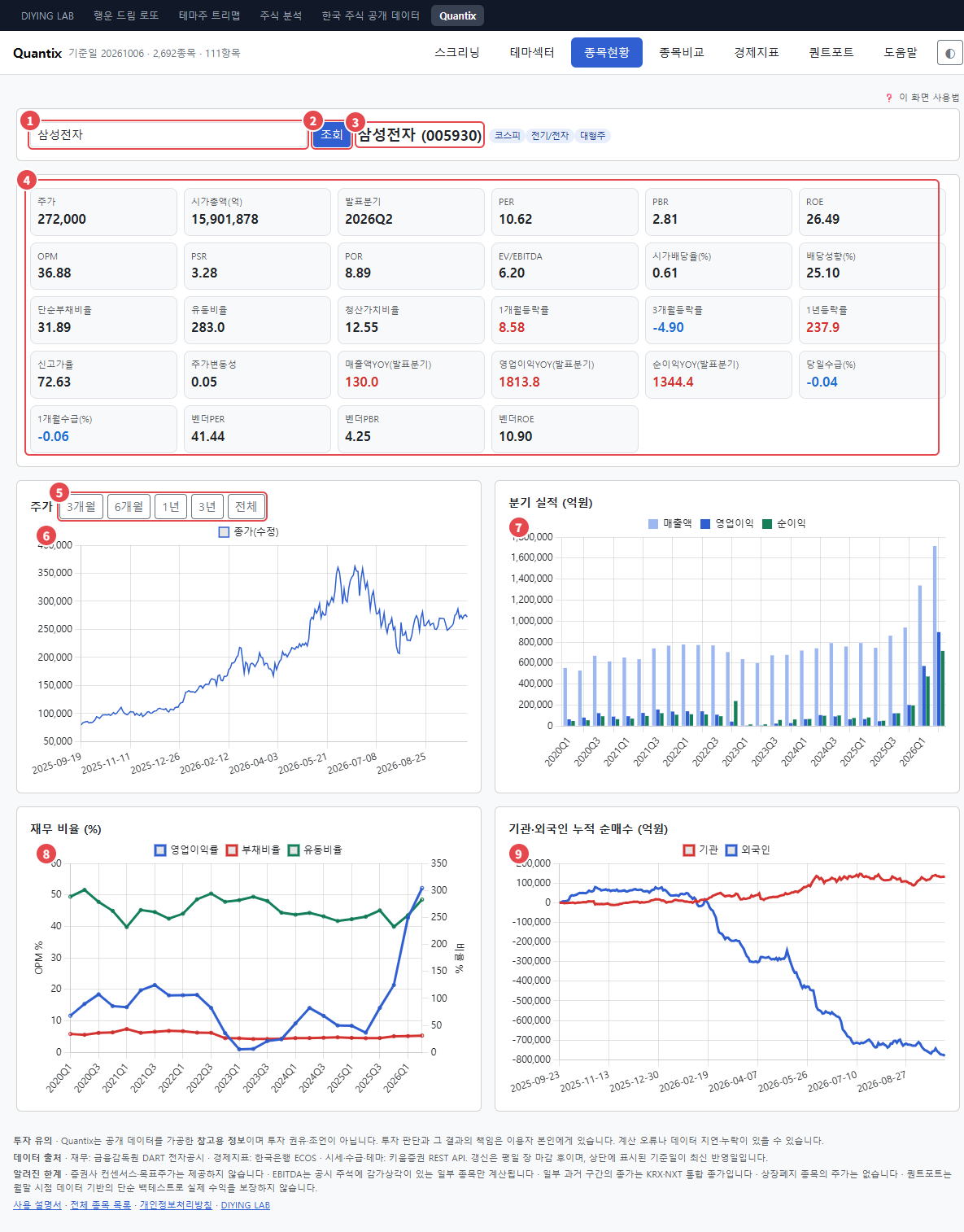Select the 1년 price range button
The height and width of the screenshot is (1232, 964).
point(171,507)
